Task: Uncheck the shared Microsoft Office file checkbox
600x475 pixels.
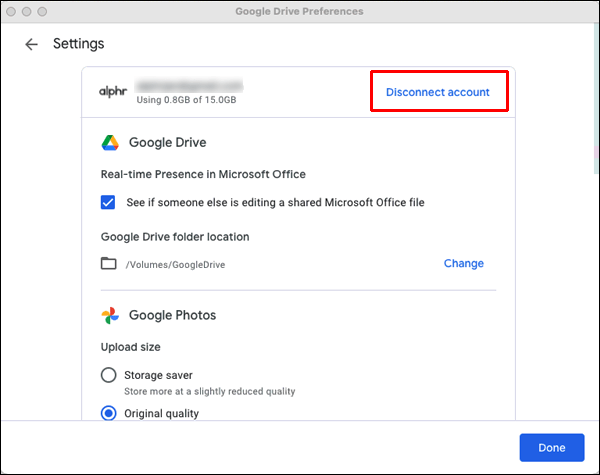Action: coord(109,202)
